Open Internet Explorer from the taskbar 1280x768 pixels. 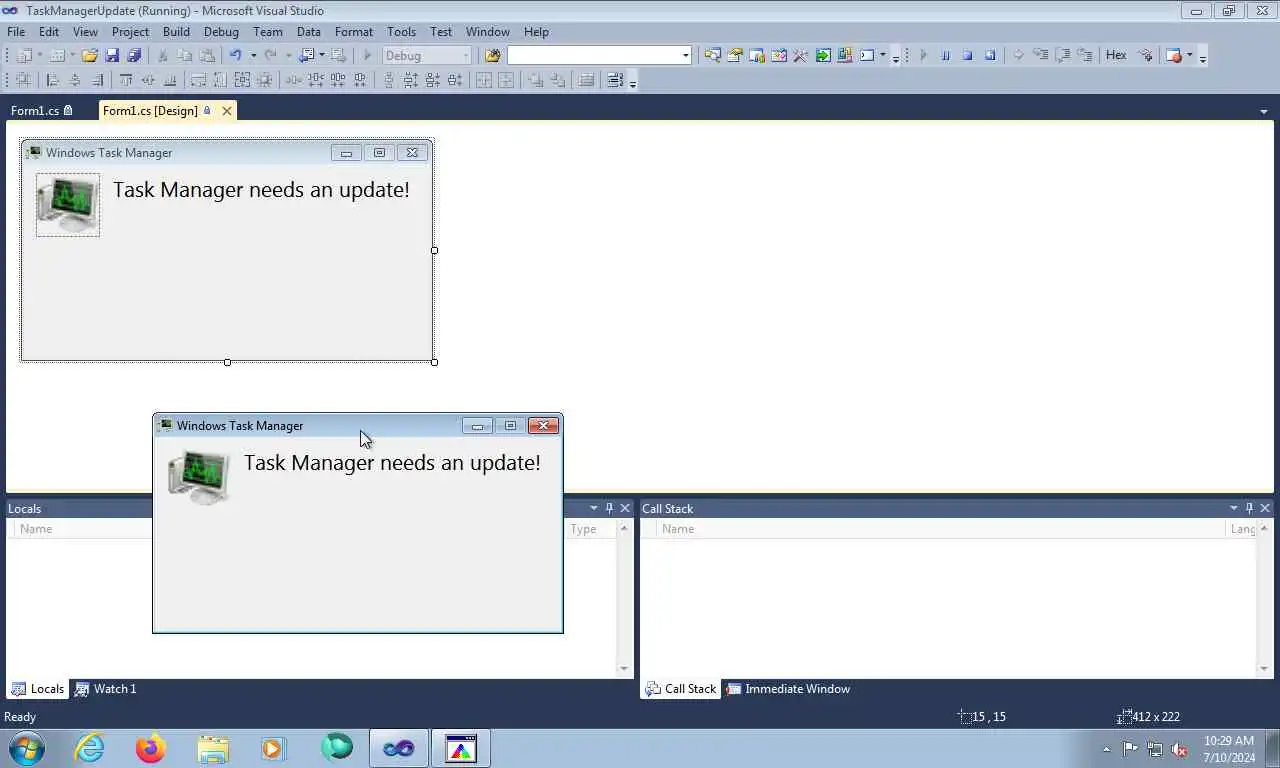point(90,748)
